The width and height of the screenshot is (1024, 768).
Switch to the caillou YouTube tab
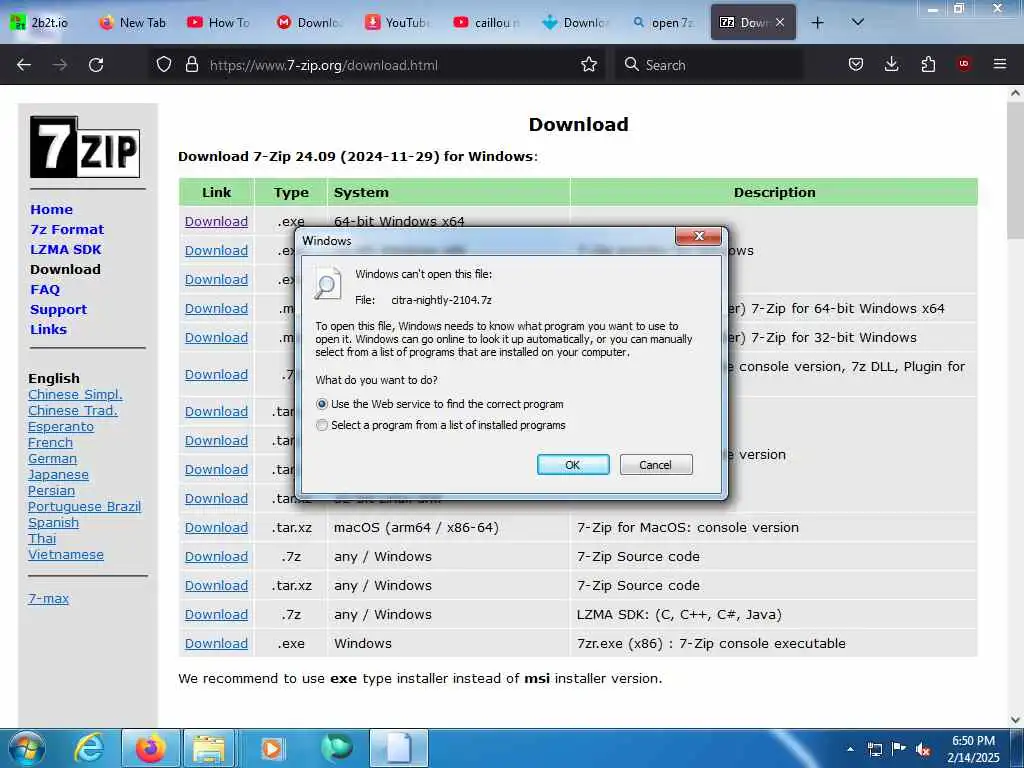(x=487, y=23)
